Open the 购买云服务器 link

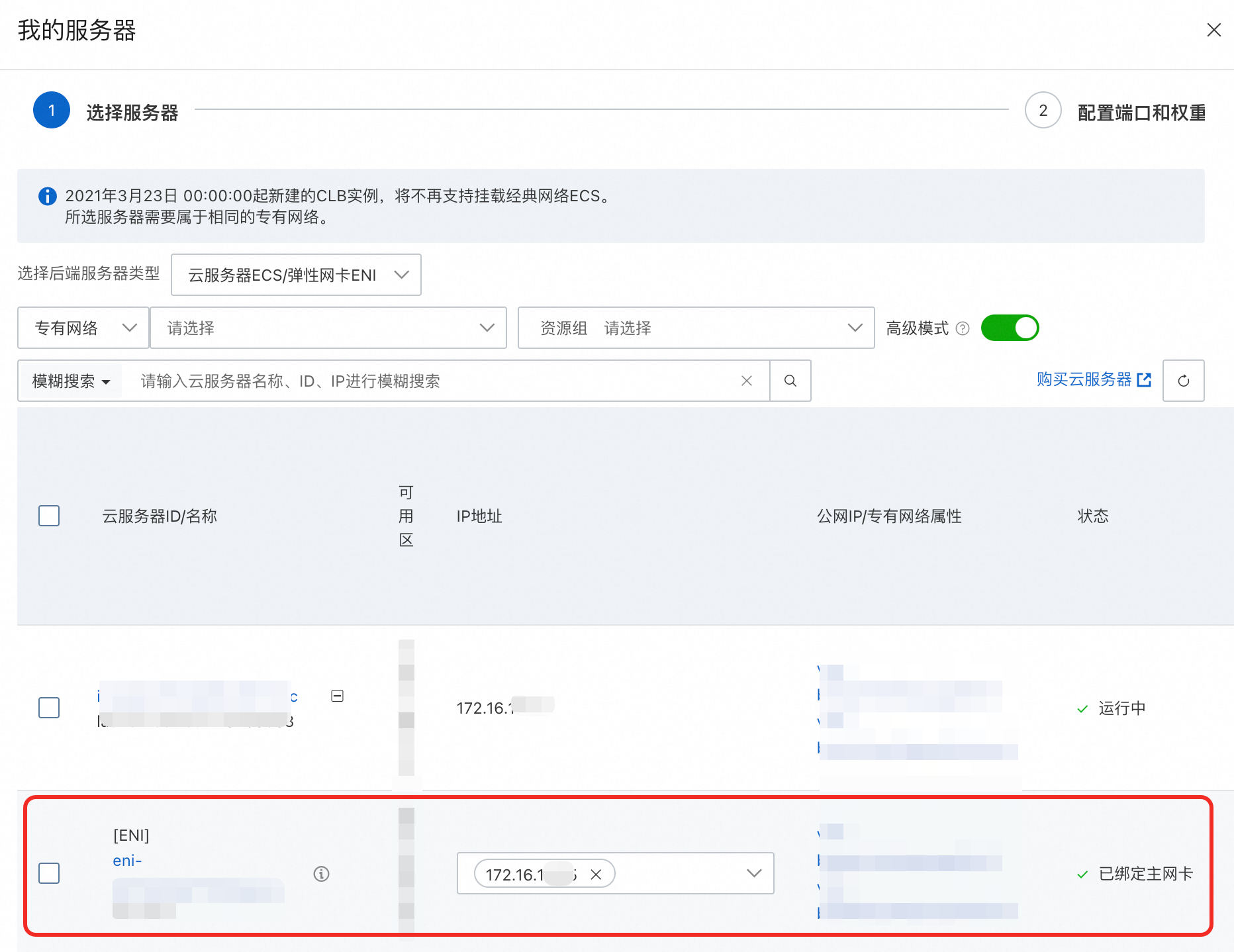coord(1084,379)
